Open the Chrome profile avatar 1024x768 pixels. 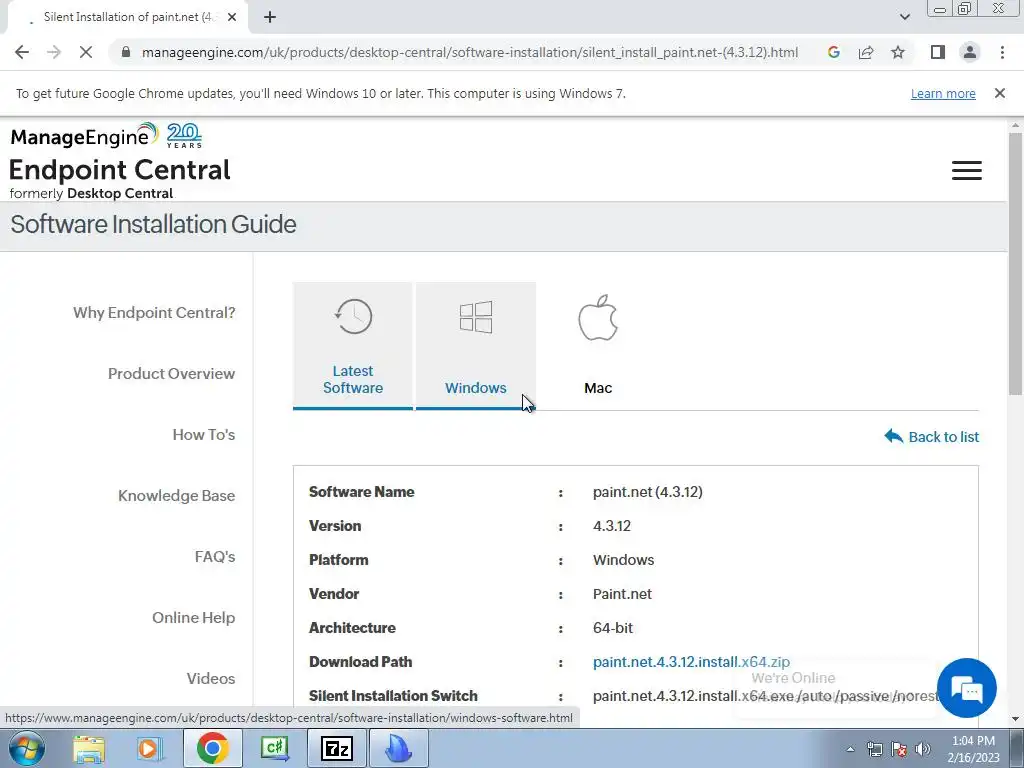[x=970, y=52]
